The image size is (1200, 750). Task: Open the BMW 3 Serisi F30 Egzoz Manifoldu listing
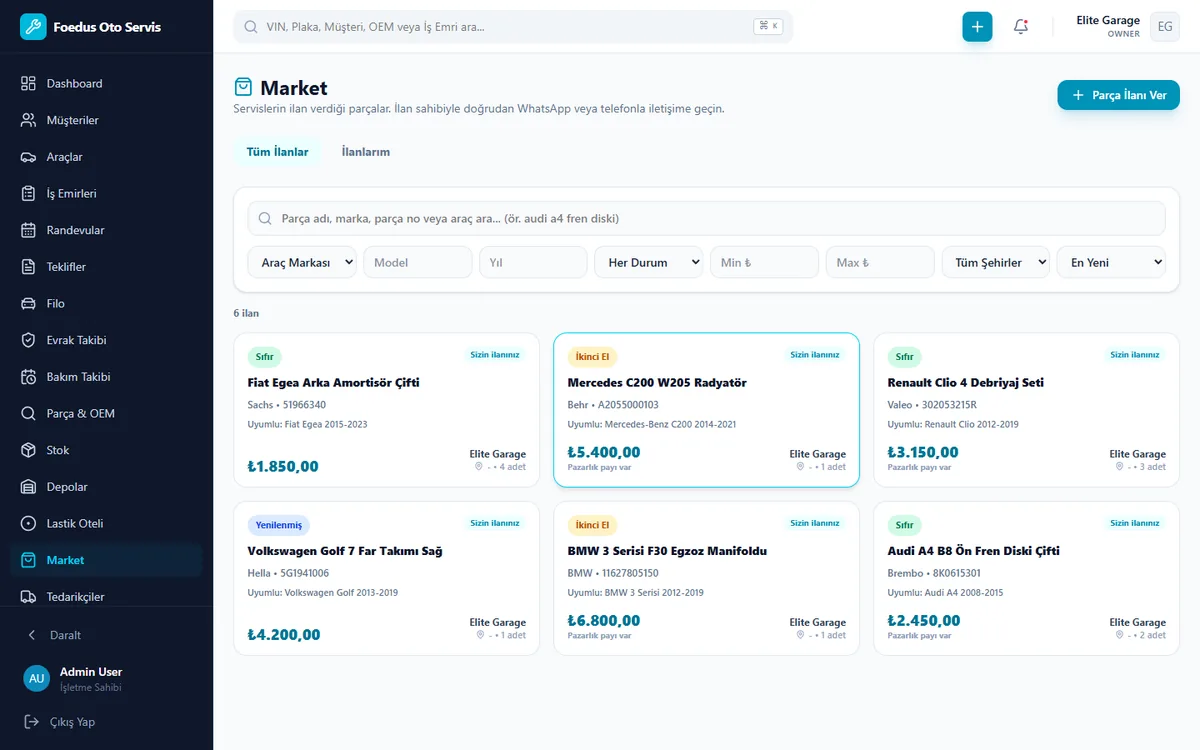(x=706, y=578)
